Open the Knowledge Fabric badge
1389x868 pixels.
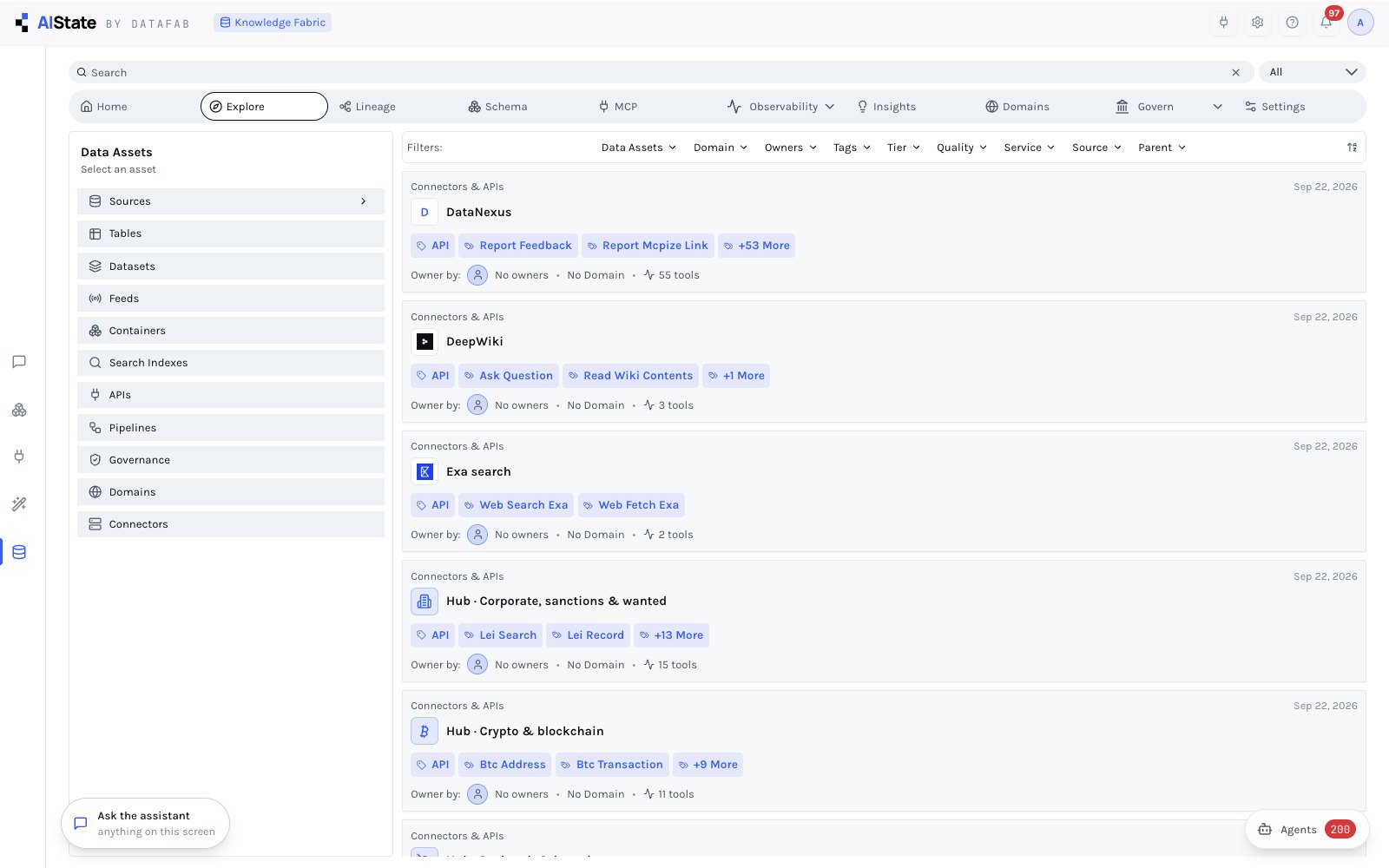coord(273,23)
